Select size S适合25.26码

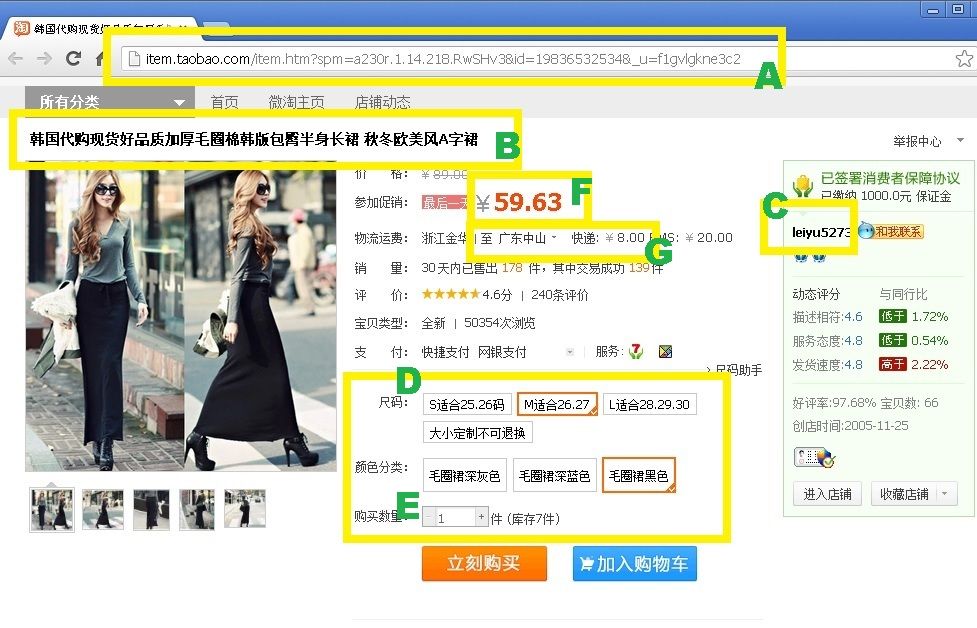(466, 405)
